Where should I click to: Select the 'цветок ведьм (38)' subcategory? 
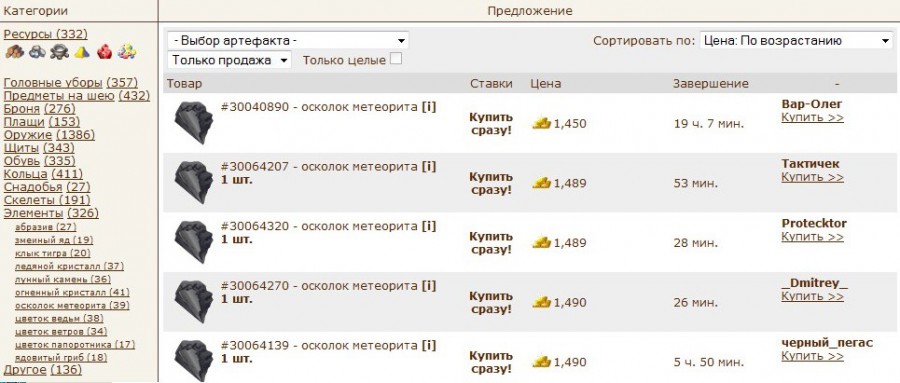coord(59,318)
